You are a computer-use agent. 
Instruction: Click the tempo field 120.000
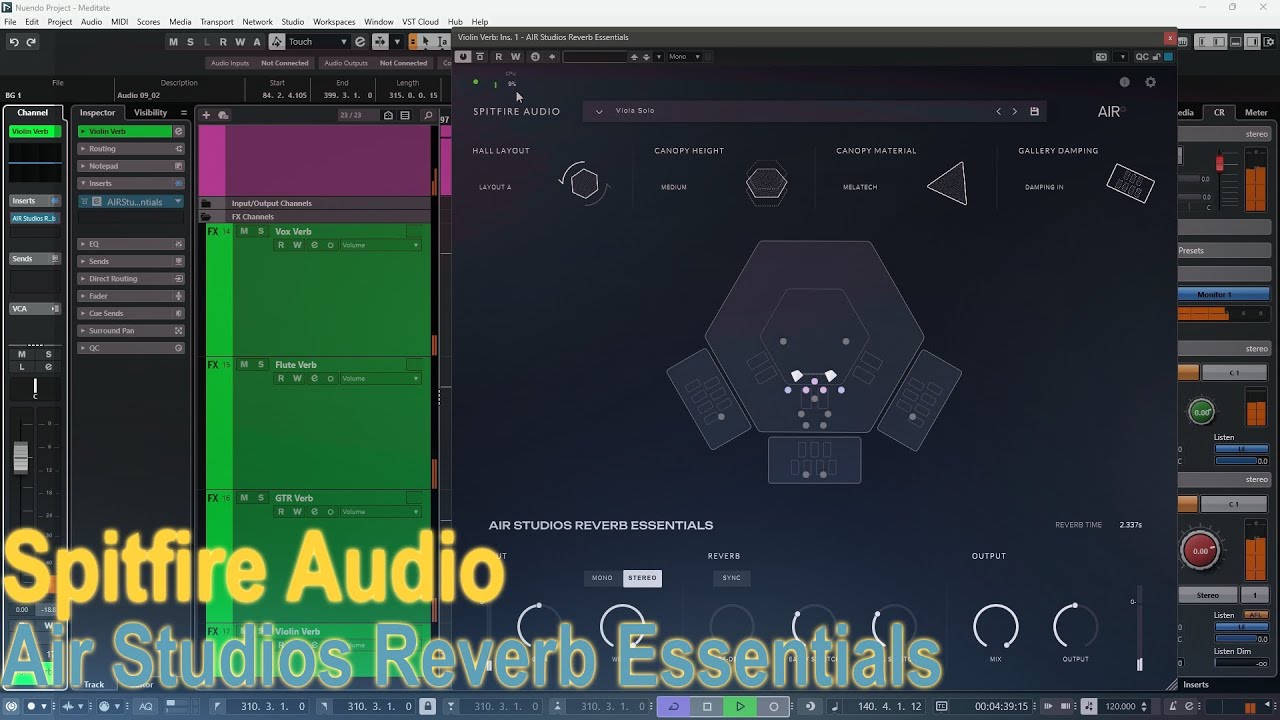1120,706
